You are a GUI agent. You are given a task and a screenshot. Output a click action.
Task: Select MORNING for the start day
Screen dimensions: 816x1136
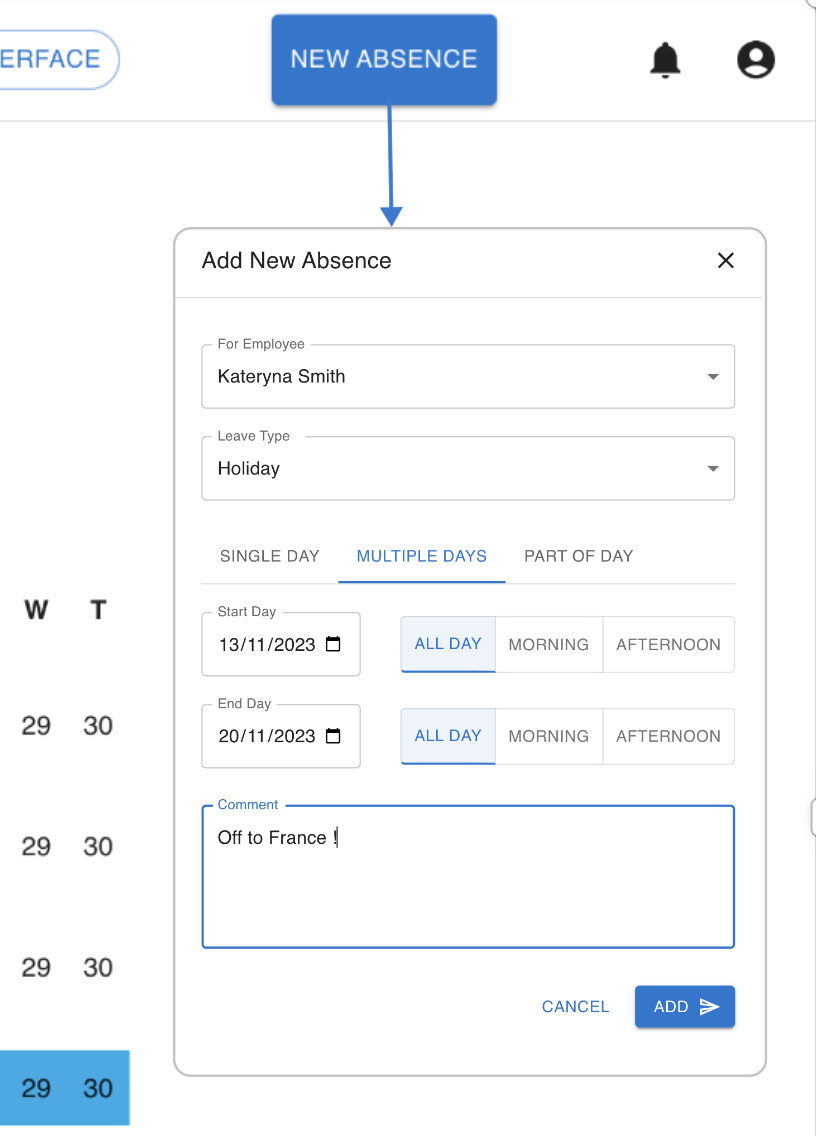(548, 644)
